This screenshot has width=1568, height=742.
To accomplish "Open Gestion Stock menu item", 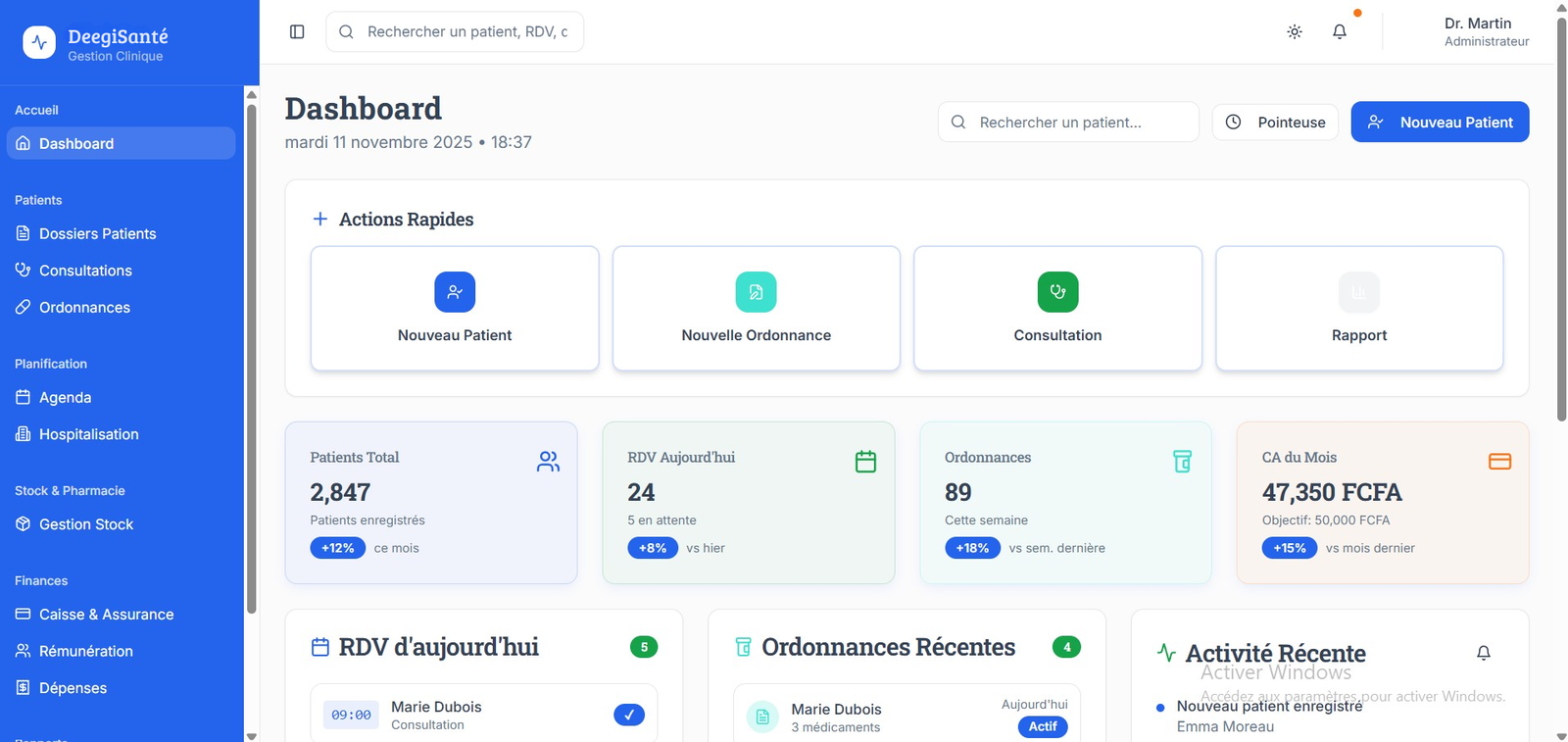I will pyautogui.click(x=86, y=524).
